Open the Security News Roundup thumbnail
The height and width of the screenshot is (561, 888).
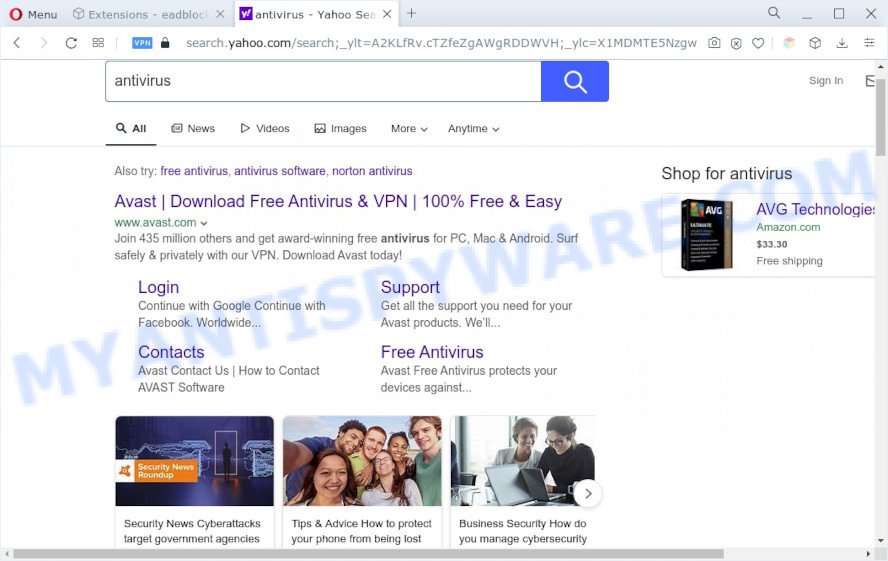point(194,461)
